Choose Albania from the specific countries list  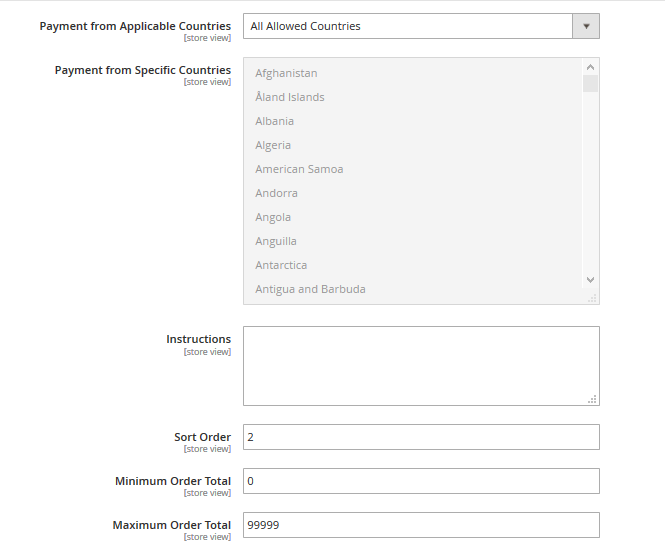(x=274, y=121)
